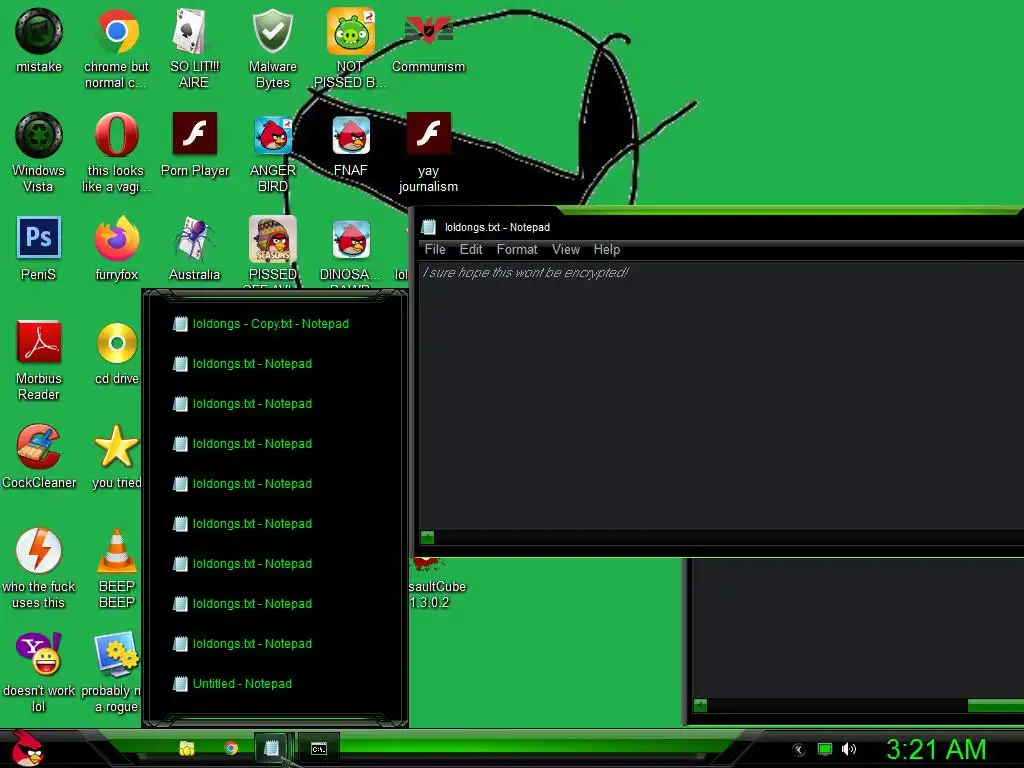Click the back Notepad window's scroll-left arrow
Image resolution: width=1024 pixels, height=768 pixels.
701,705
